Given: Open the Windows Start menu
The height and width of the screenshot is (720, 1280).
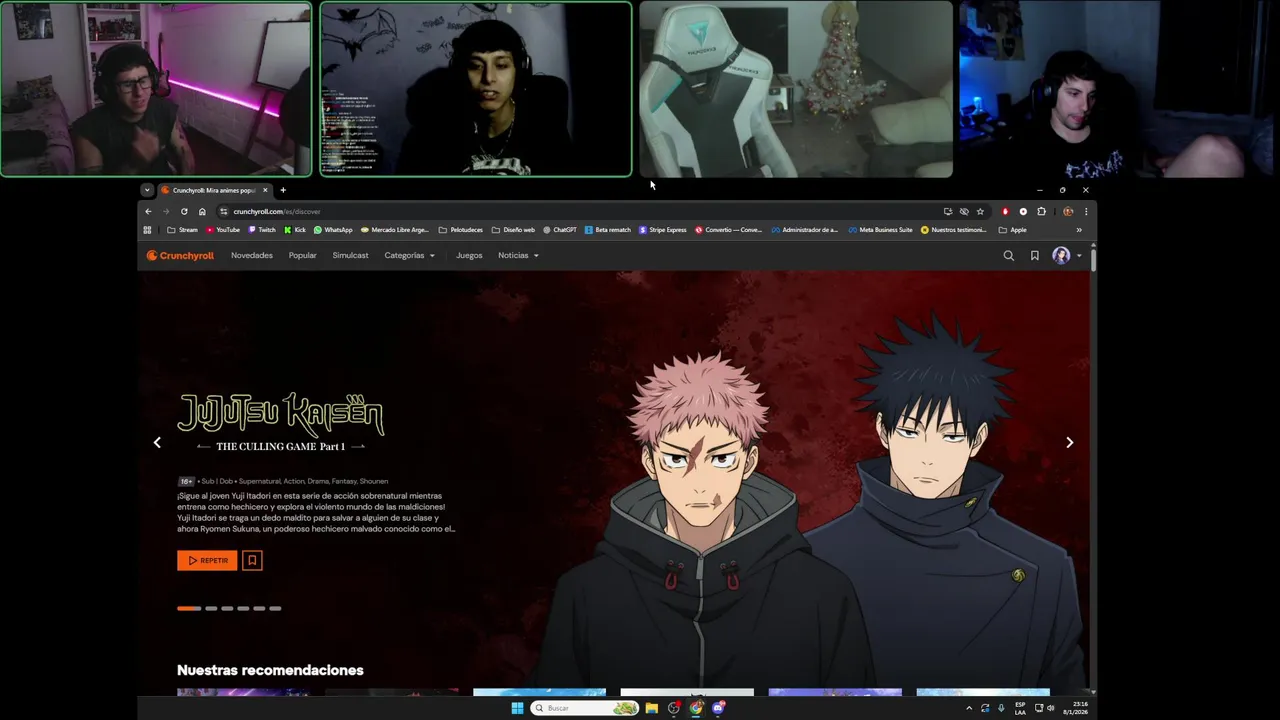Looking at the screenshot, I should point(517,708).
